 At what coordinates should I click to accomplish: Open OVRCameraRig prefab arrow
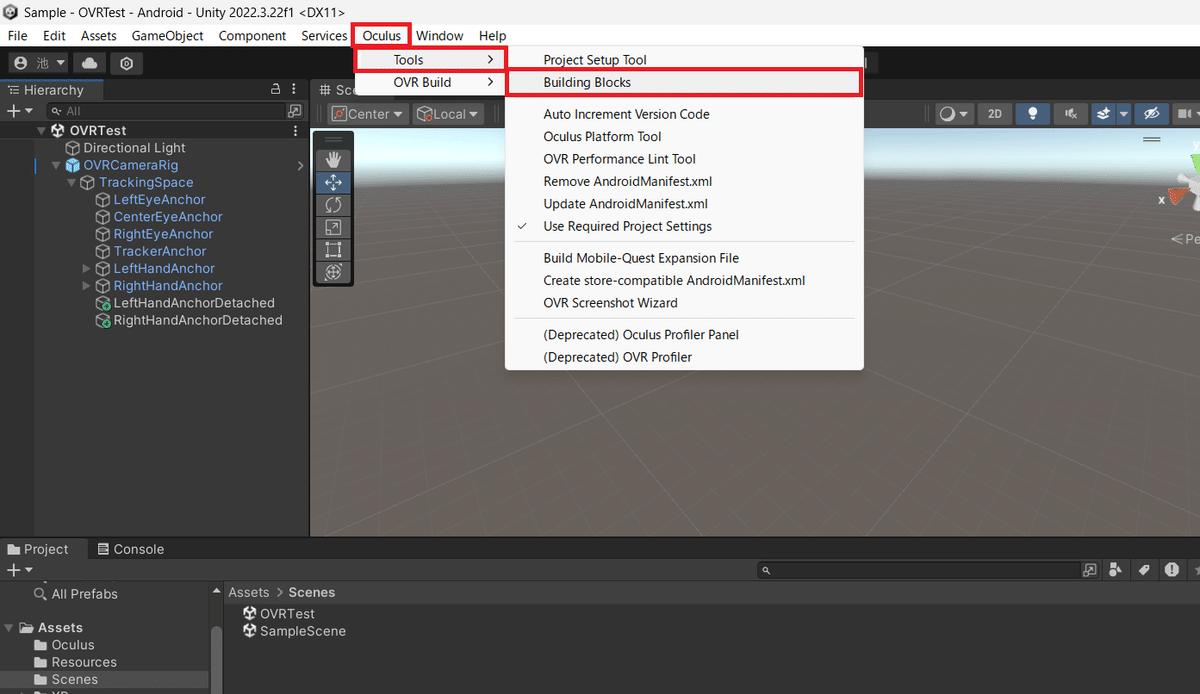coord(300,166)
